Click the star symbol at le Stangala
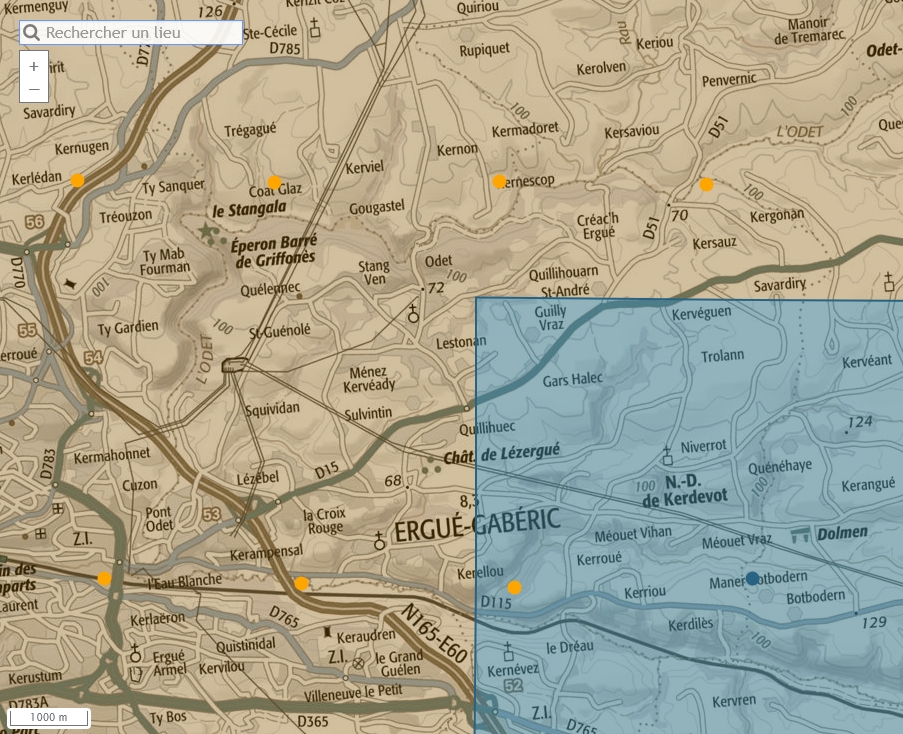This screenshot has height=734, width=903. (207, 231)
